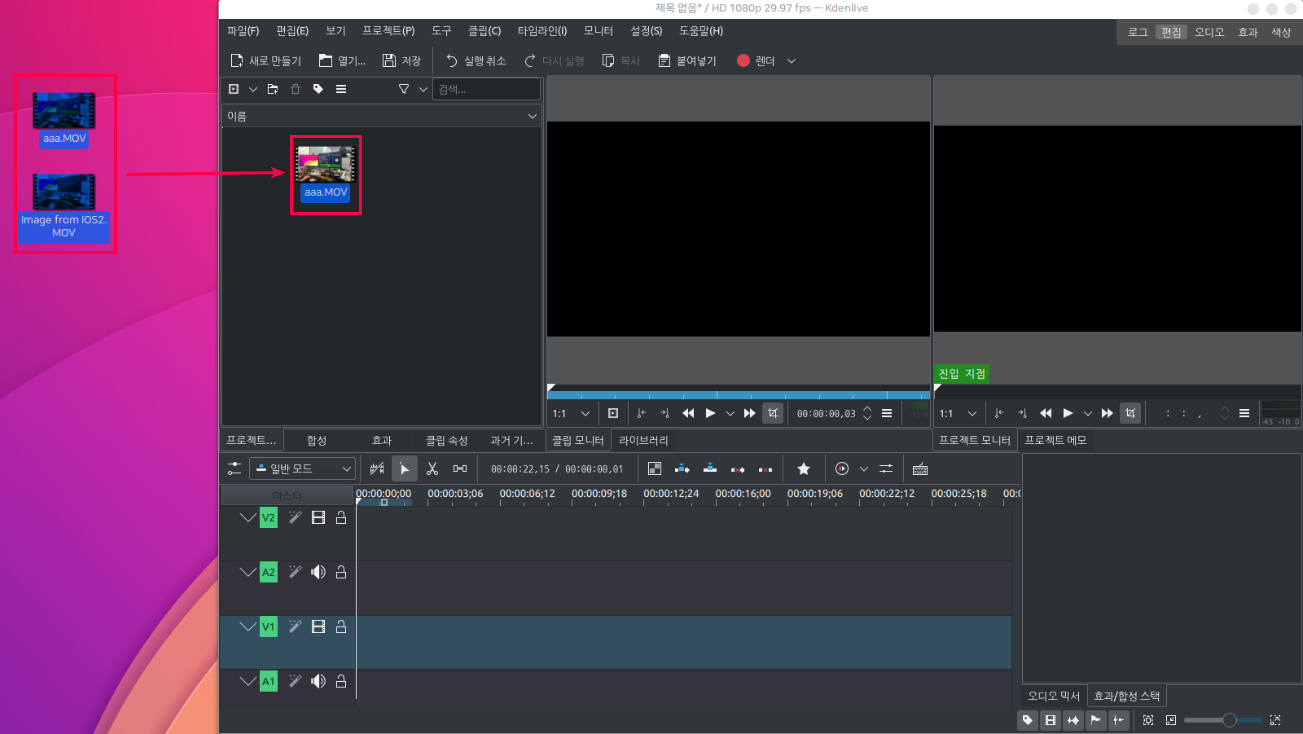Hide video on the V2 track
1303x734 pixels.
coord(318,518)
